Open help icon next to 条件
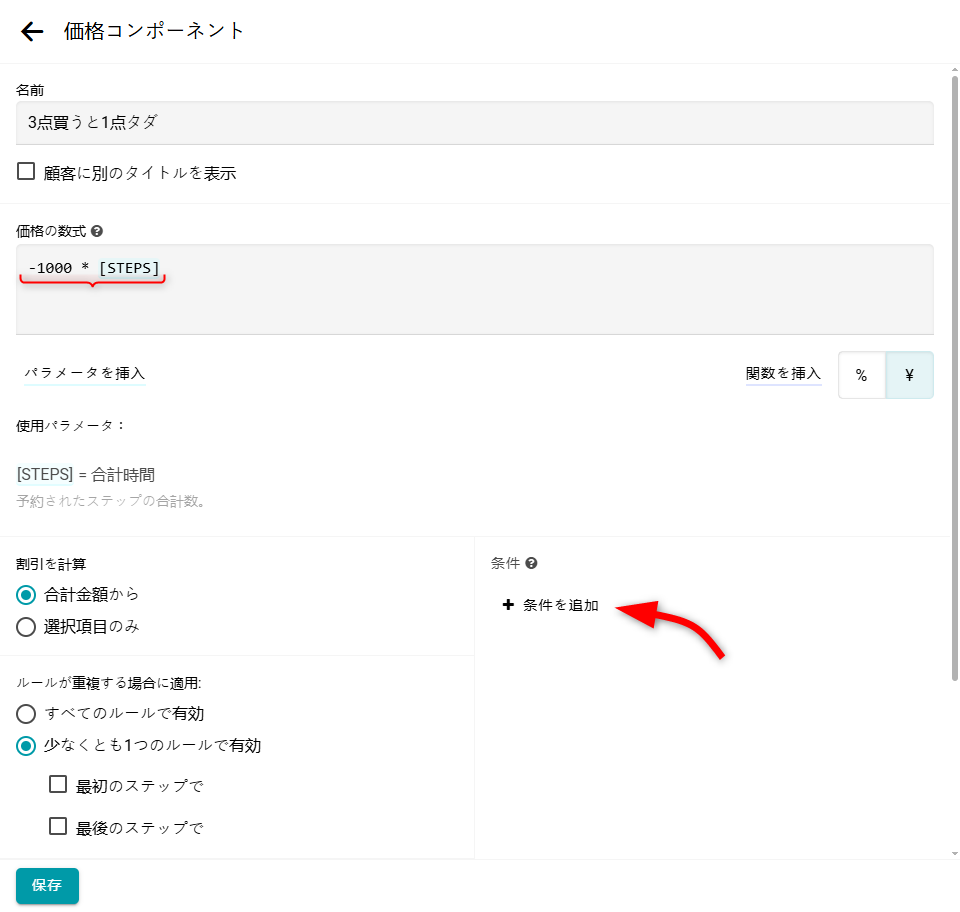 [531, 563]
